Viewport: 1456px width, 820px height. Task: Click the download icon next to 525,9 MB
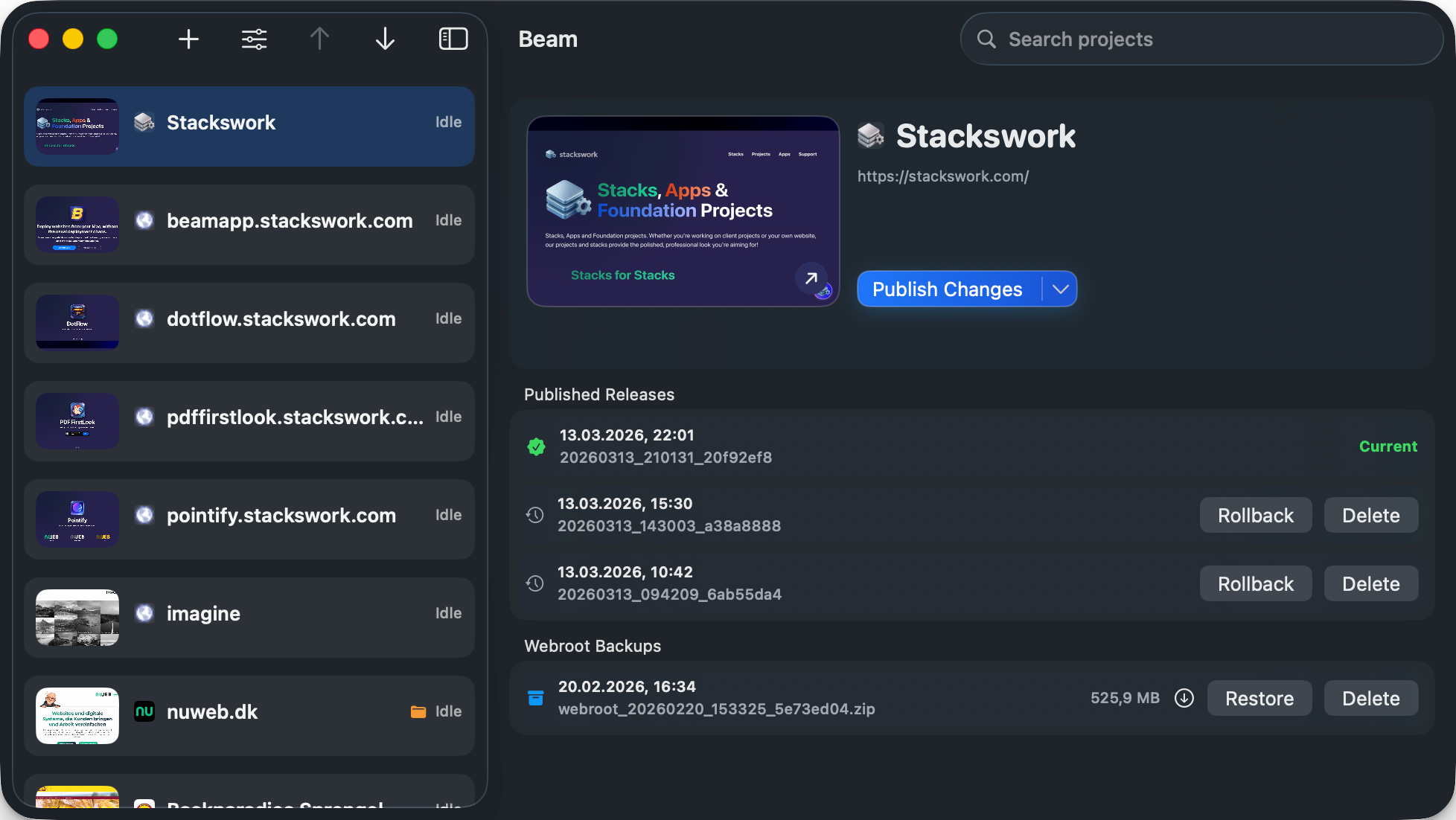(x=1184, y=698)
